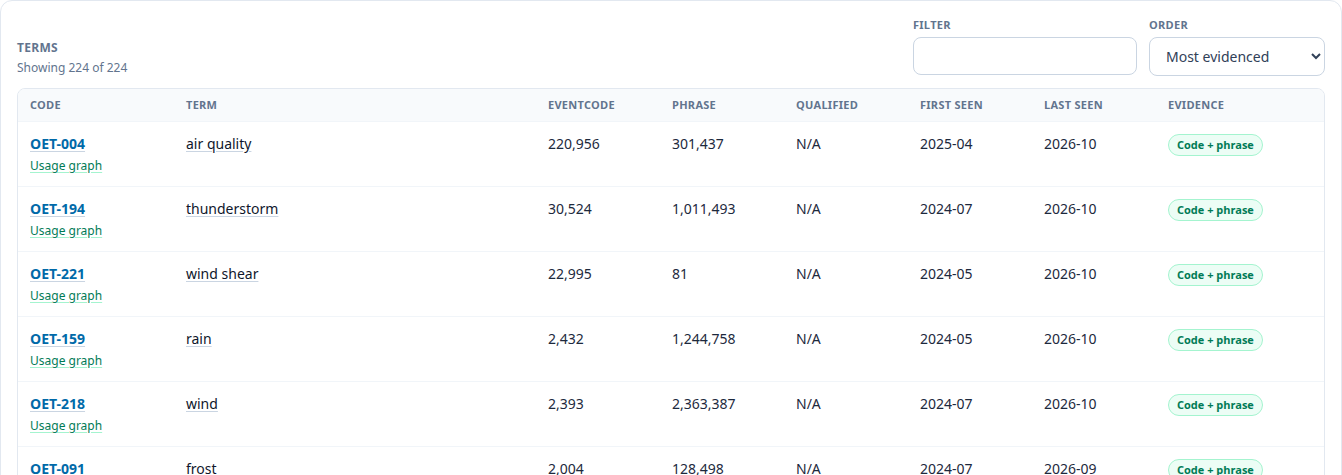
Task: Open code link OET-221
Action: pyautogui.click(x=58, y=274)
